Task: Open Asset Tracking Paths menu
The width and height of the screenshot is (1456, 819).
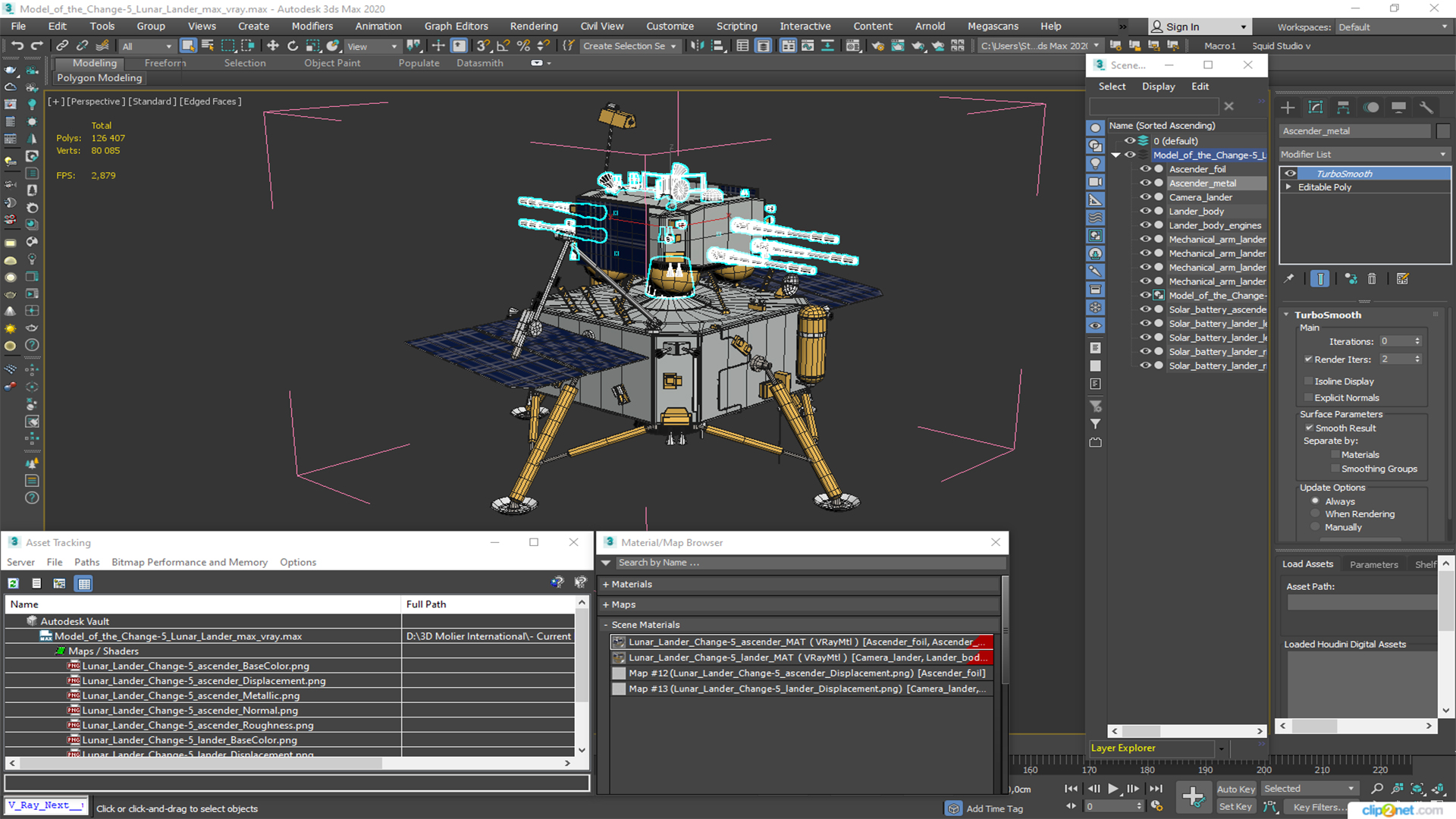Action: click(x=86, y=563)
